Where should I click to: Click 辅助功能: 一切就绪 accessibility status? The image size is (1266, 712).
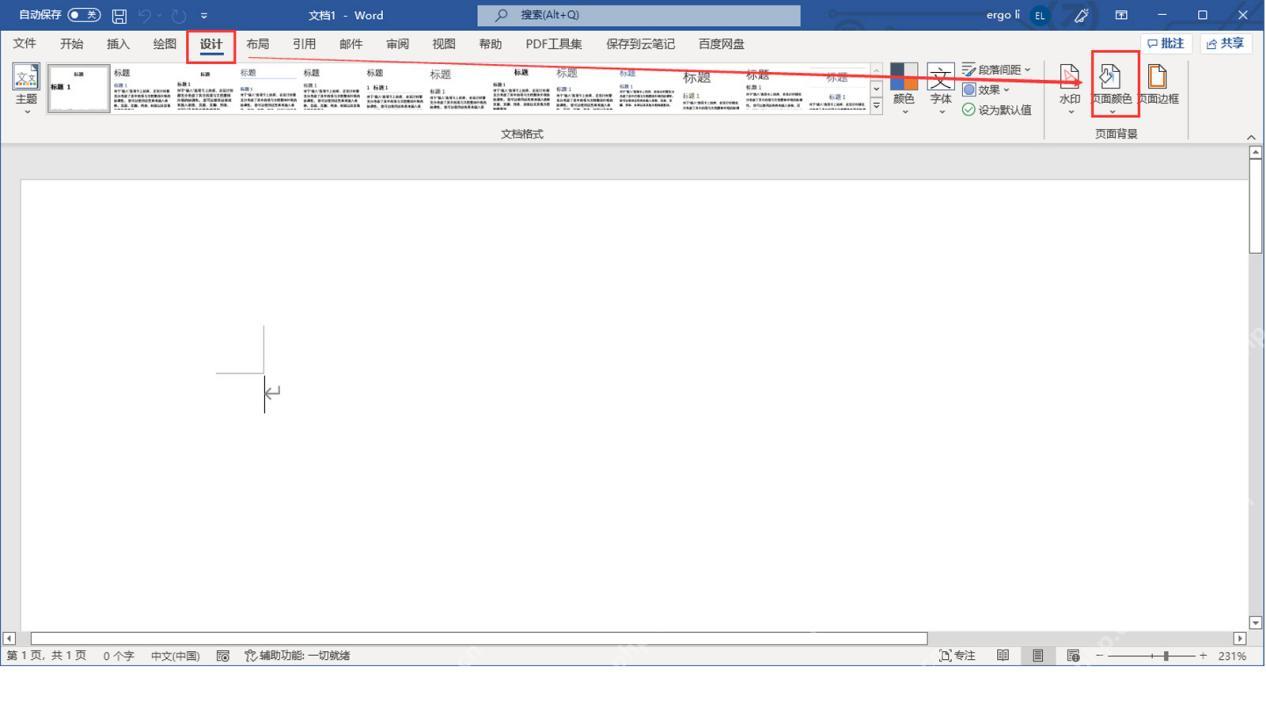click(x=297, y=656)
